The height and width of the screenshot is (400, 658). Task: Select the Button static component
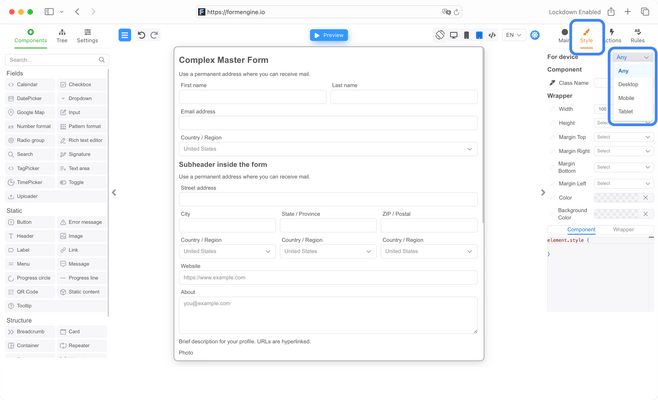pyautogui.click(x=30, y=222)
